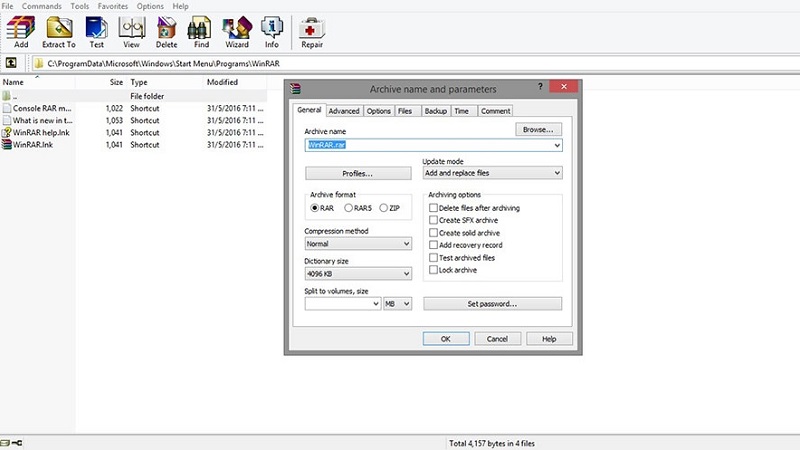Select the General tab
Screen dimensions: 800x450
tap(309, 110)
